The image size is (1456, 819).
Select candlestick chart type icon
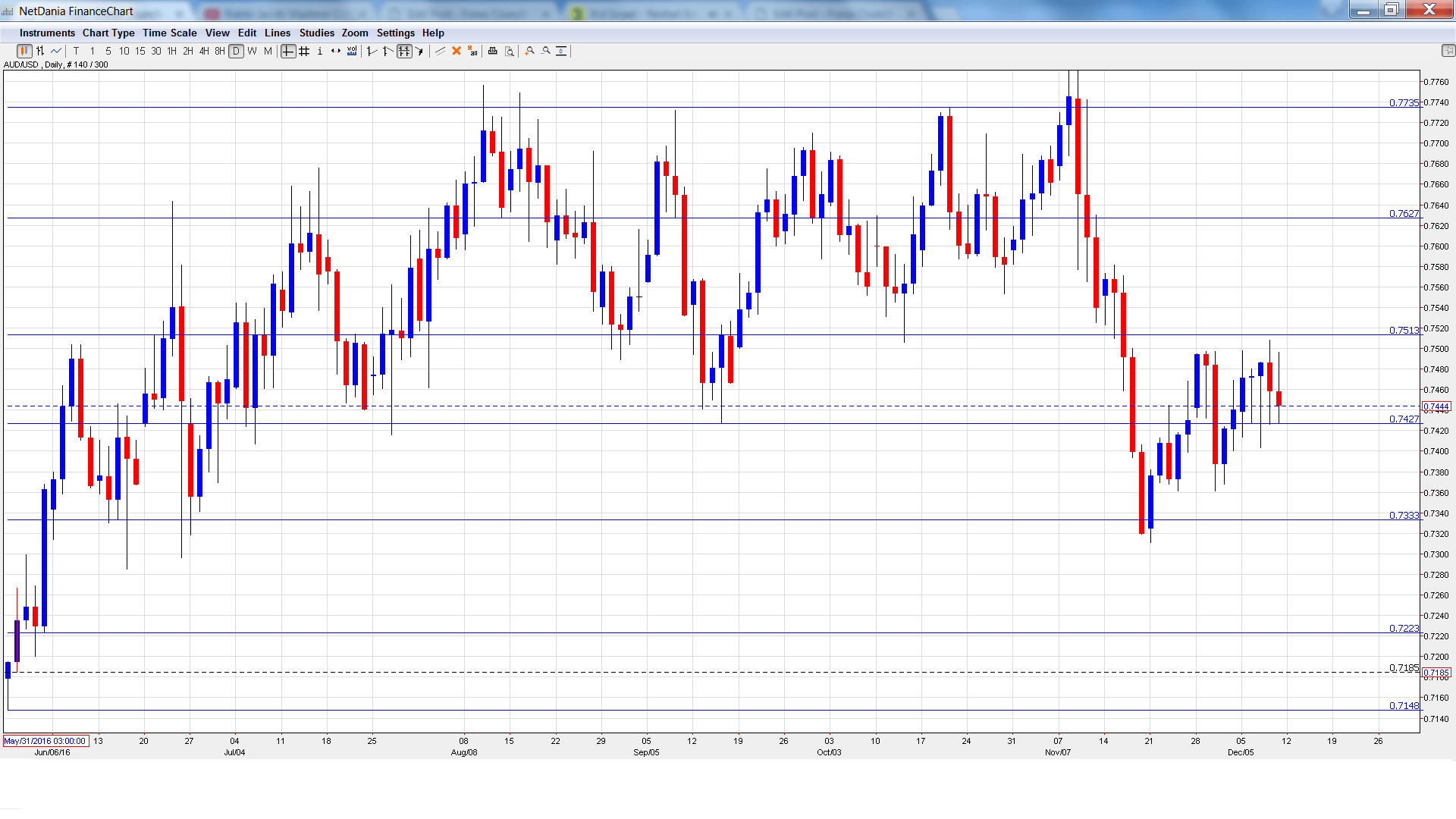point(24,51)
